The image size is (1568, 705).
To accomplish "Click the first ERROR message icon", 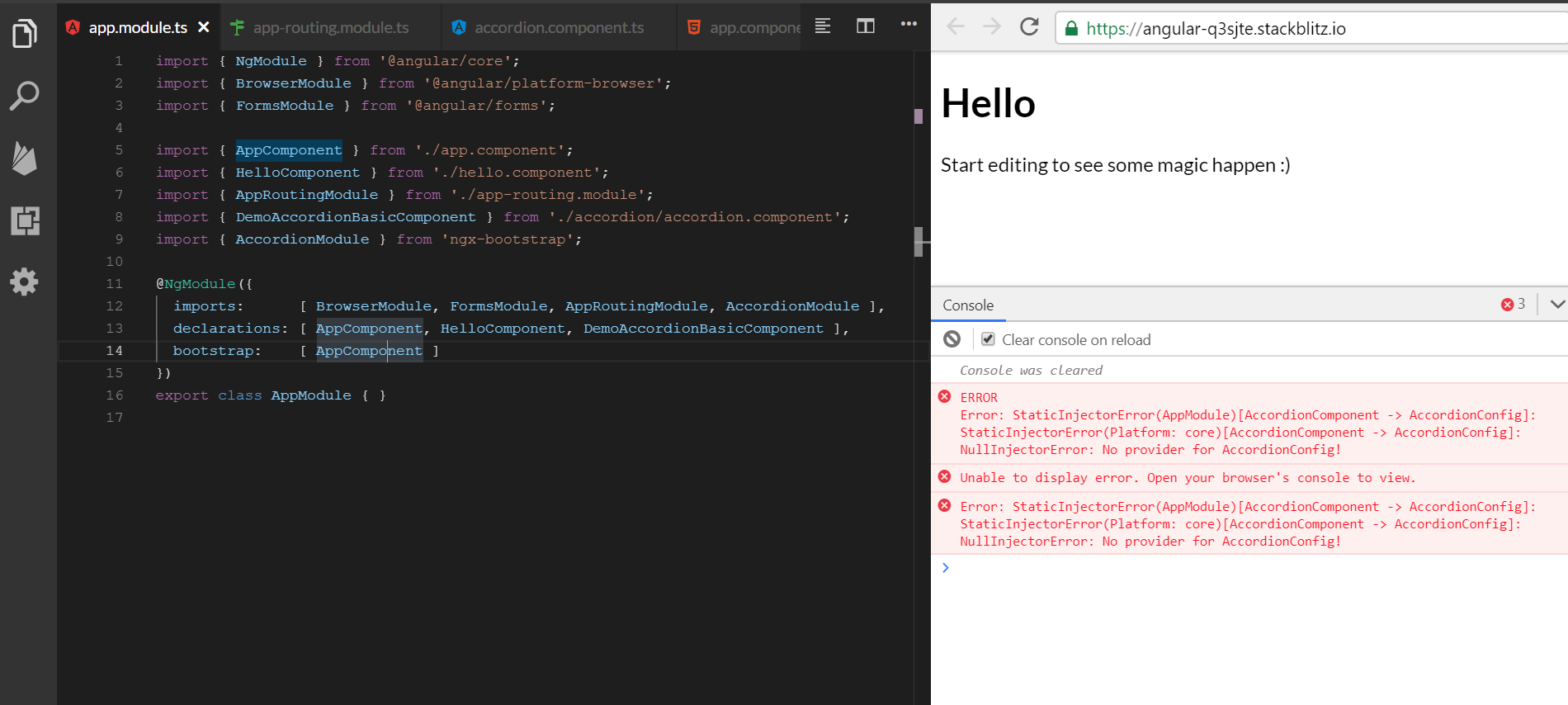I will (x=945, y=397).
